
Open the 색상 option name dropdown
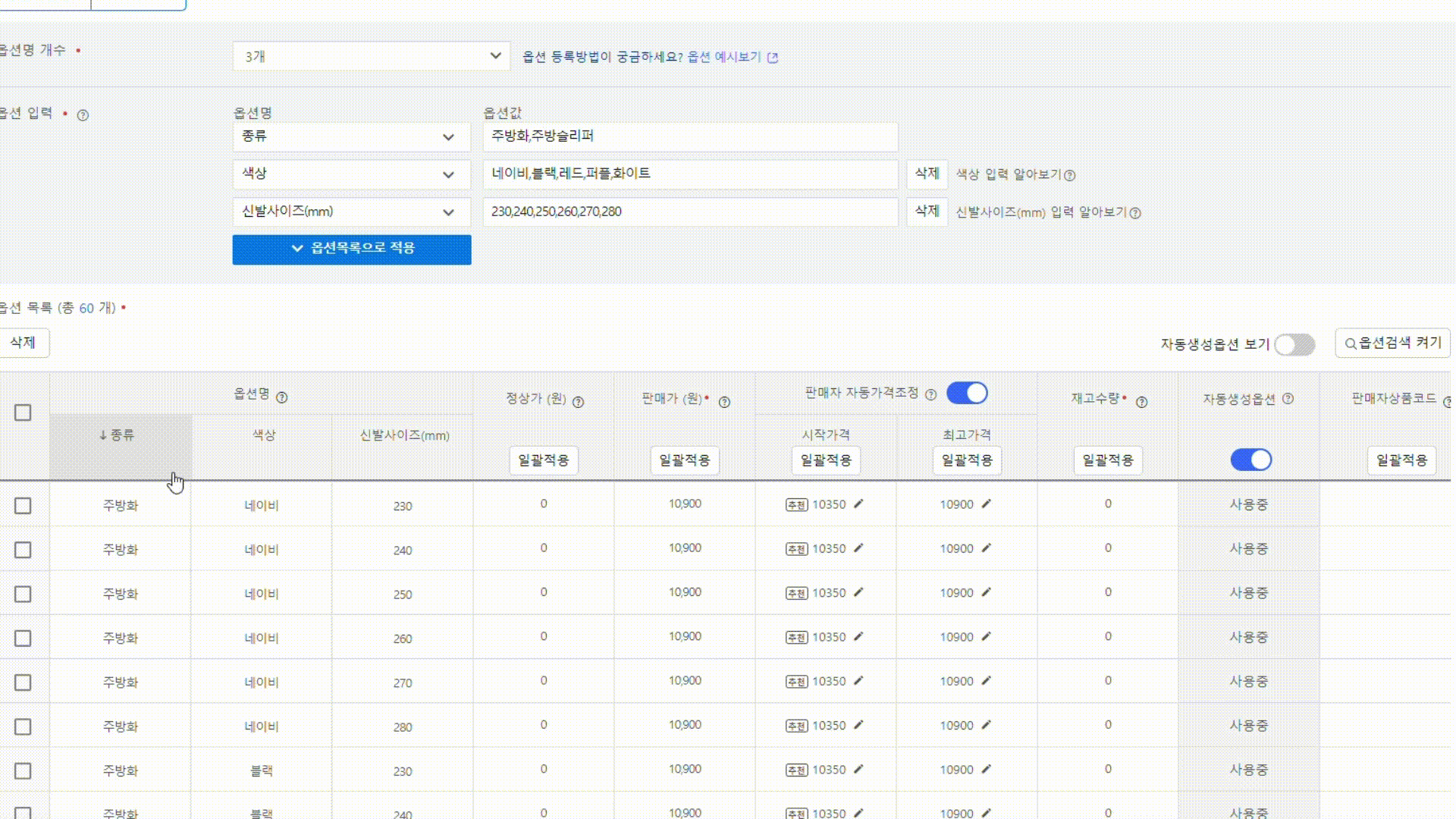[x=351, y=174]
